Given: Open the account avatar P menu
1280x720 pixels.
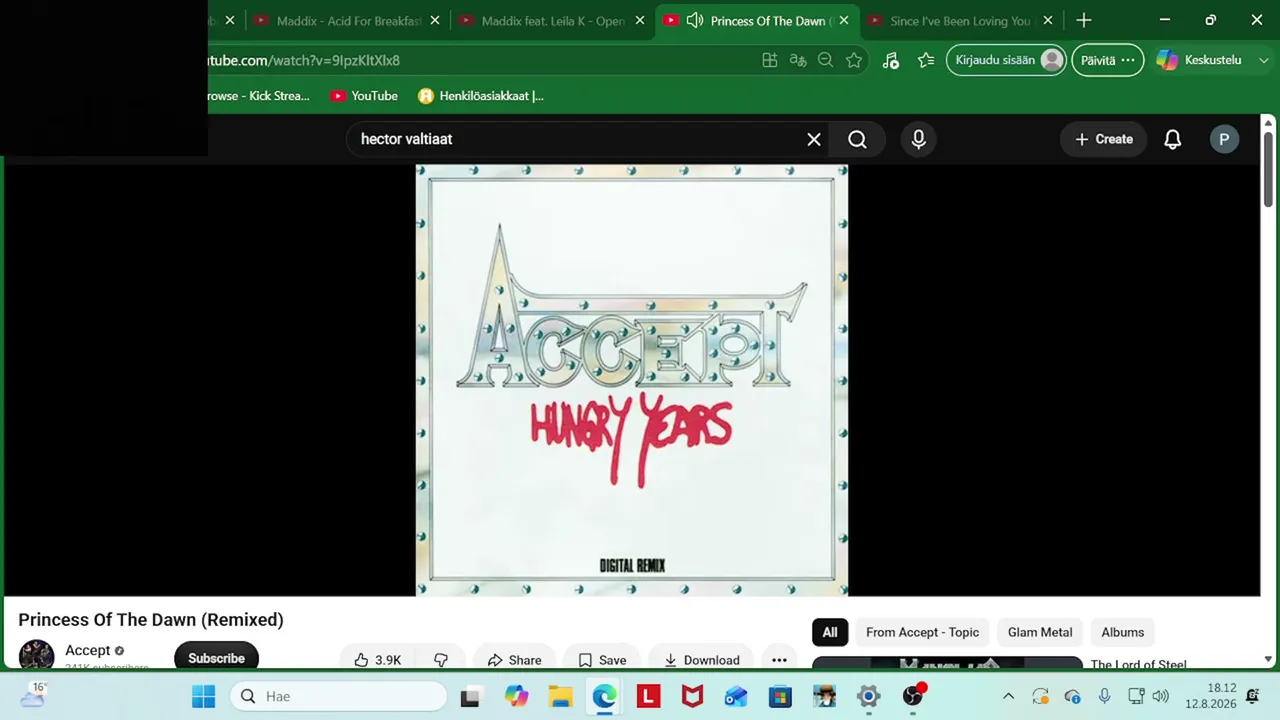Looking at the screenshot, I should tap(1224, 140).
